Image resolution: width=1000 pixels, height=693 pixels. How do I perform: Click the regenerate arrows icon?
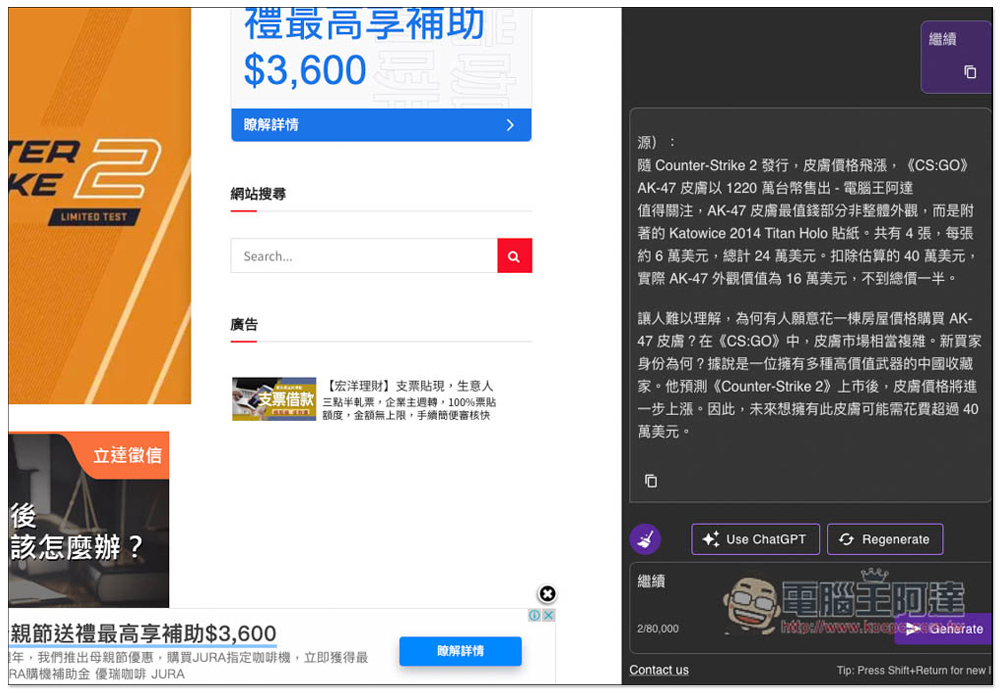pos(846,539)
